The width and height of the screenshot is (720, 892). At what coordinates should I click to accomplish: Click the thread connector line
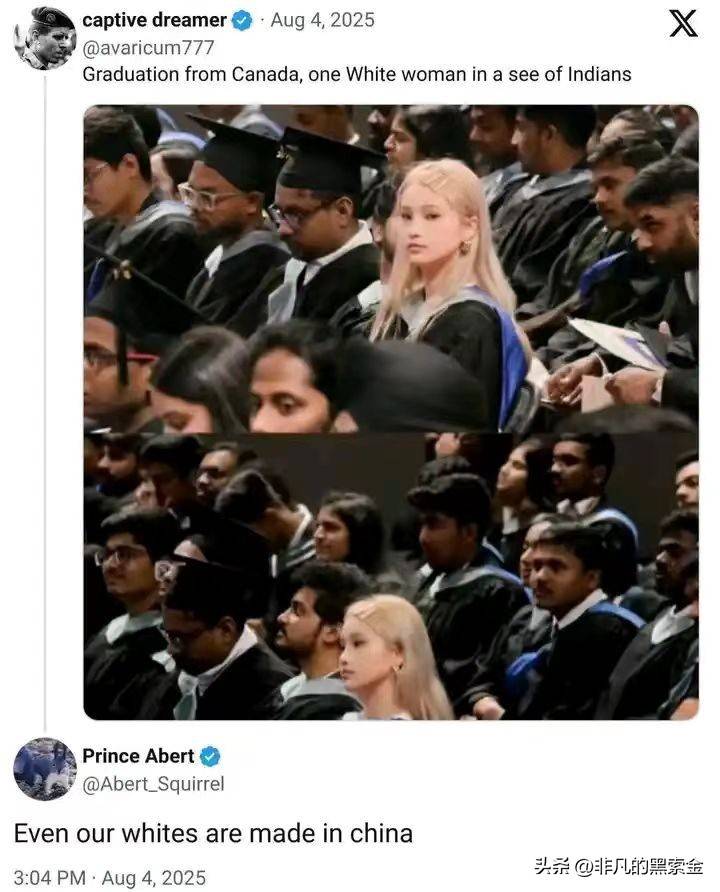45,401
